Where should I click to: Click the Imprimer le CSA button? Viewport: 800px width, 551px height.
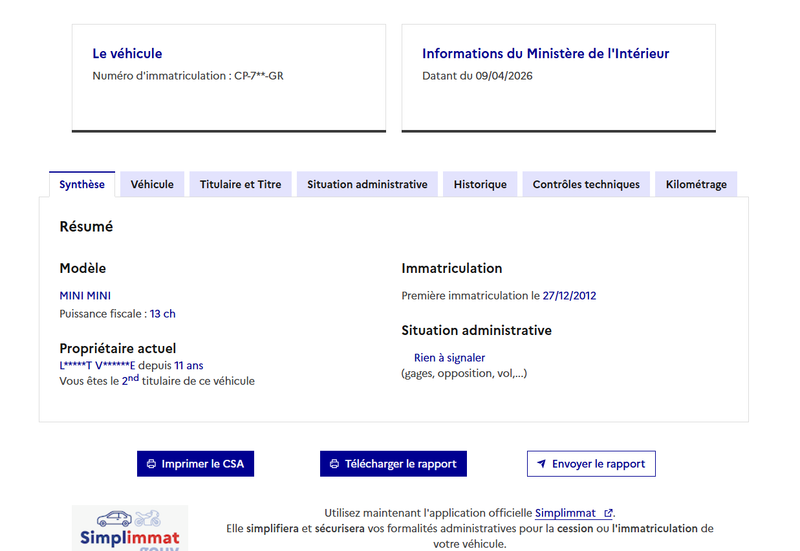pos(195,464)
